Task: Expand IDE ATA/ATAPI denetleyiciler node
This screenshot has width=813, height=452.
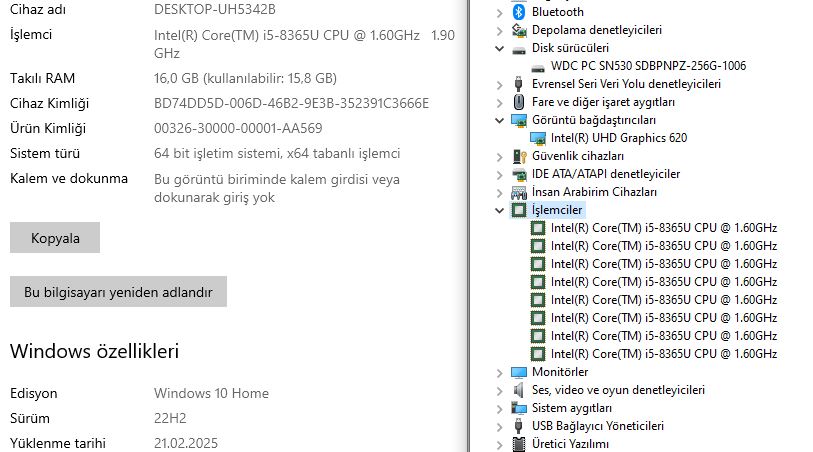Action: 499,175
